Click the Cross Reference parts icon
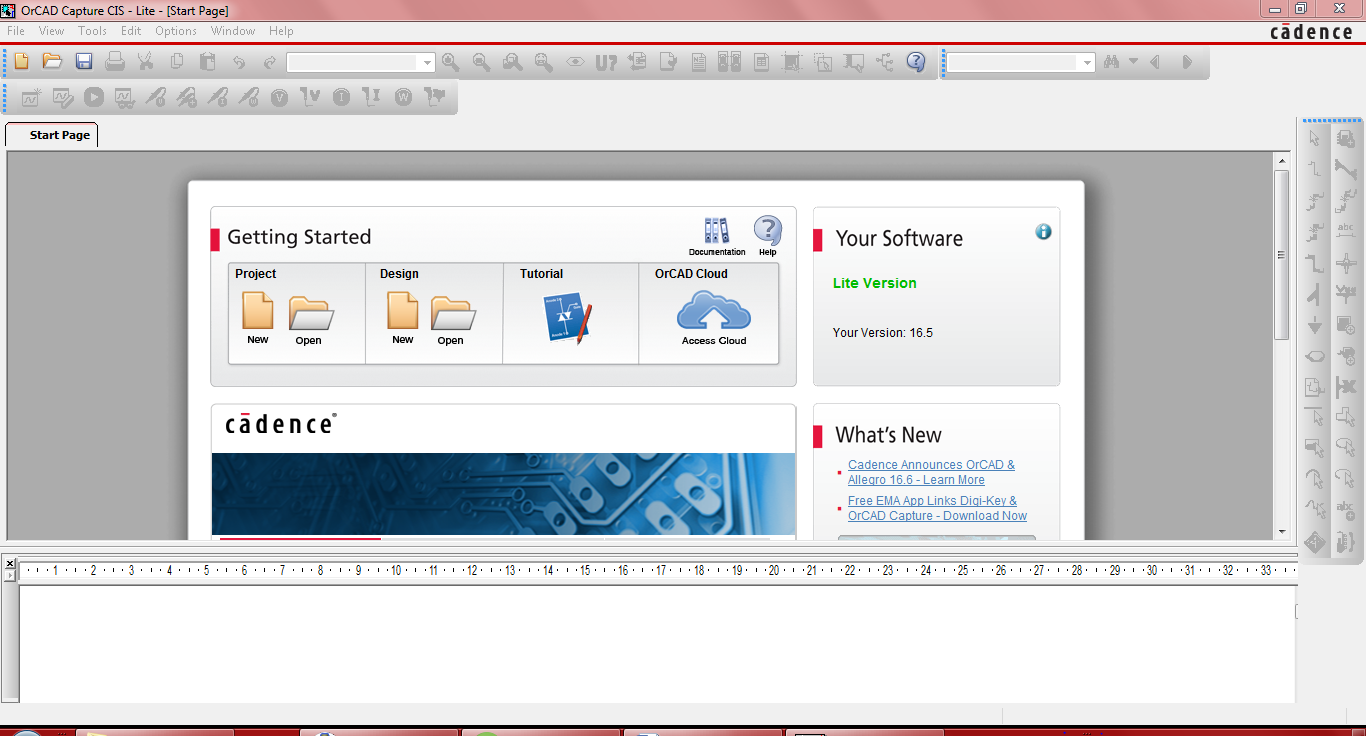 click(x=729, y=62)
